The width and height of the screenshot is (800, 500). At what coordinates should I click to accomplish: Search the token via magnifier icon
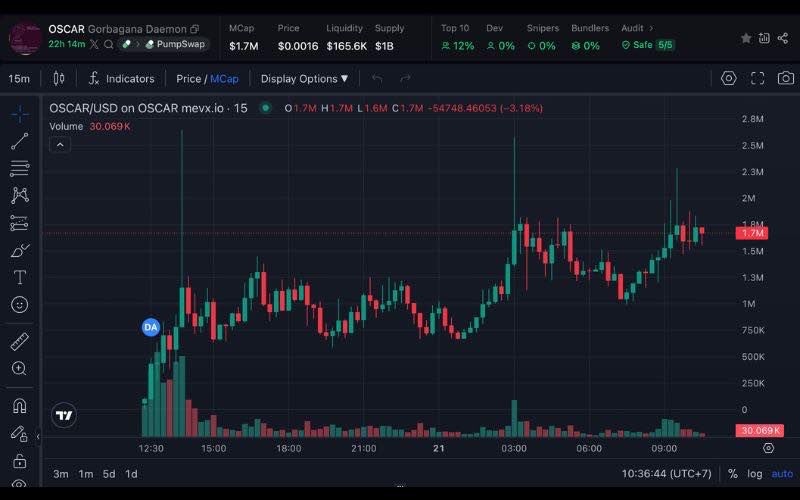(109, 44)
